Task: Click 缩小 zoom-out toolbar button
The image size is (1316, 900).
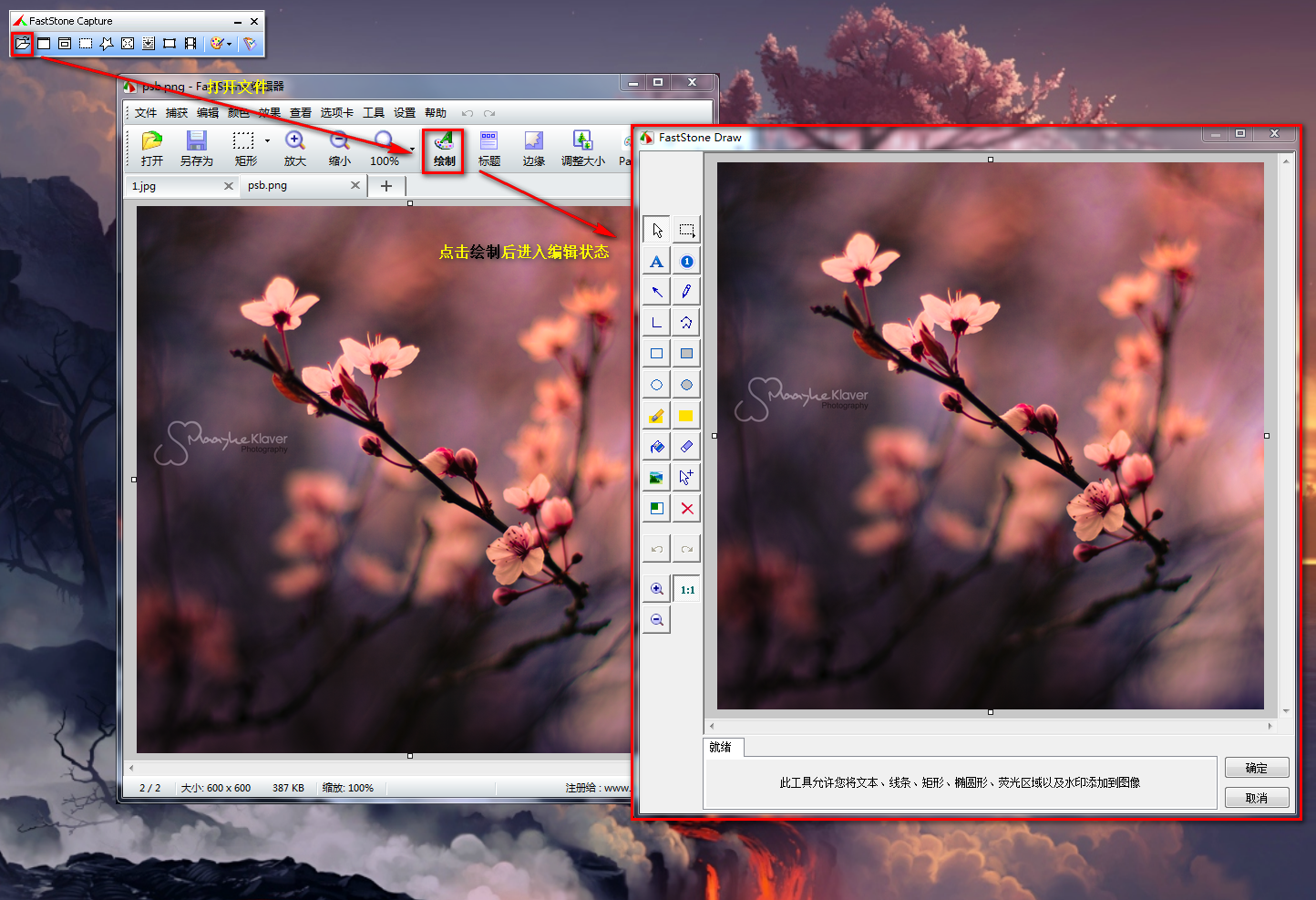Action: coord(340,149)
